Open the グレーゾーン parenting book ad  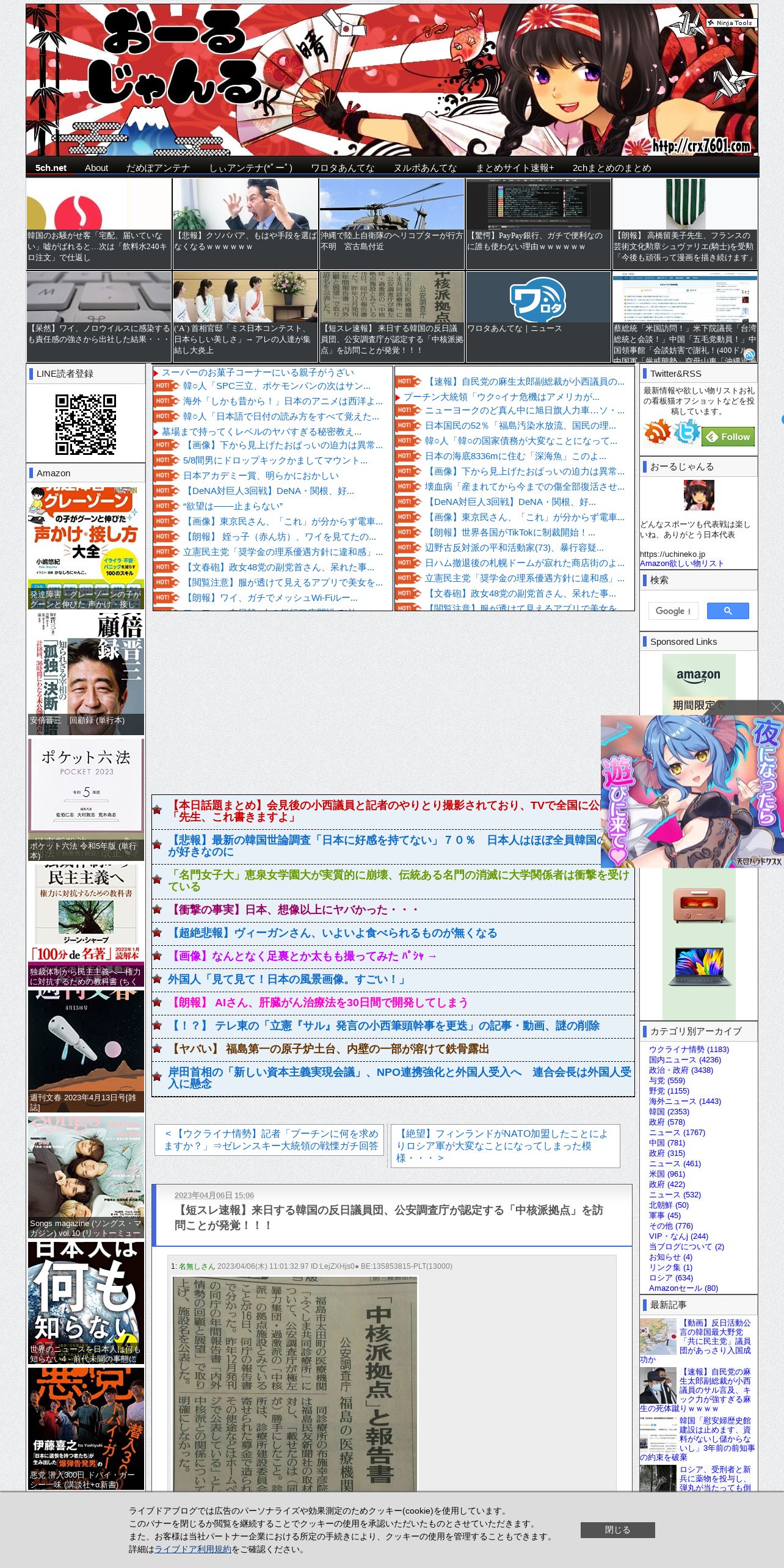click(x=86, y=548)
